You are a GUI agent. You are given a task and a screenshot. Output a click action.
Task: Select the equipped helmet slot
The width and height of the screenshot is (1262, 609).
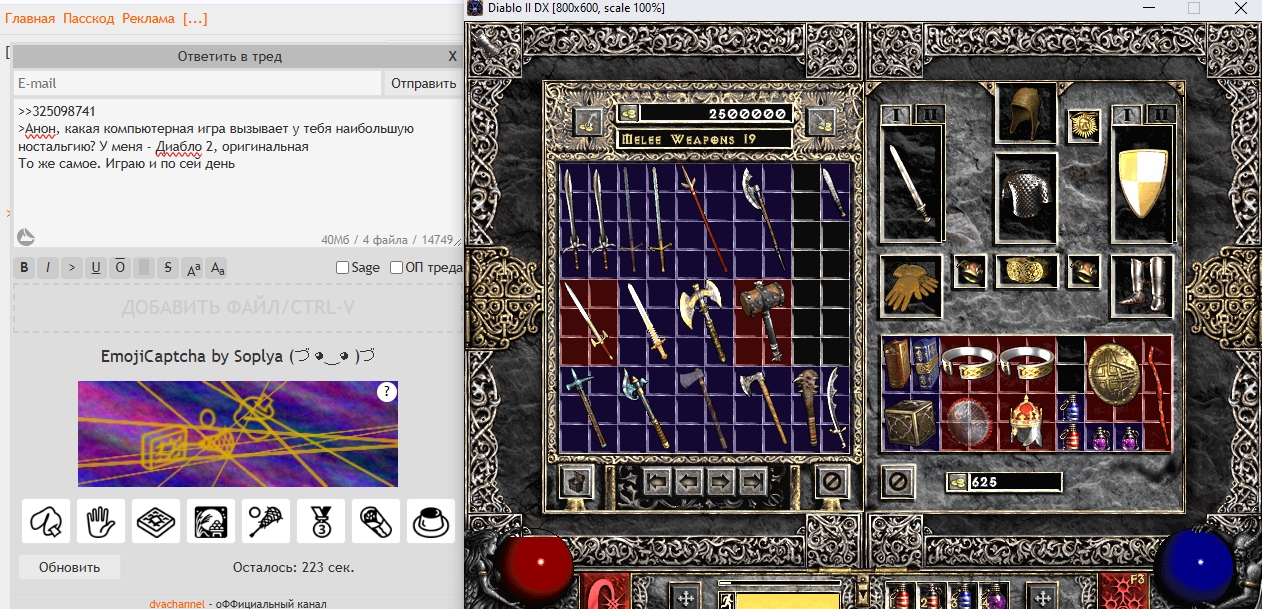pos(1026,113)
